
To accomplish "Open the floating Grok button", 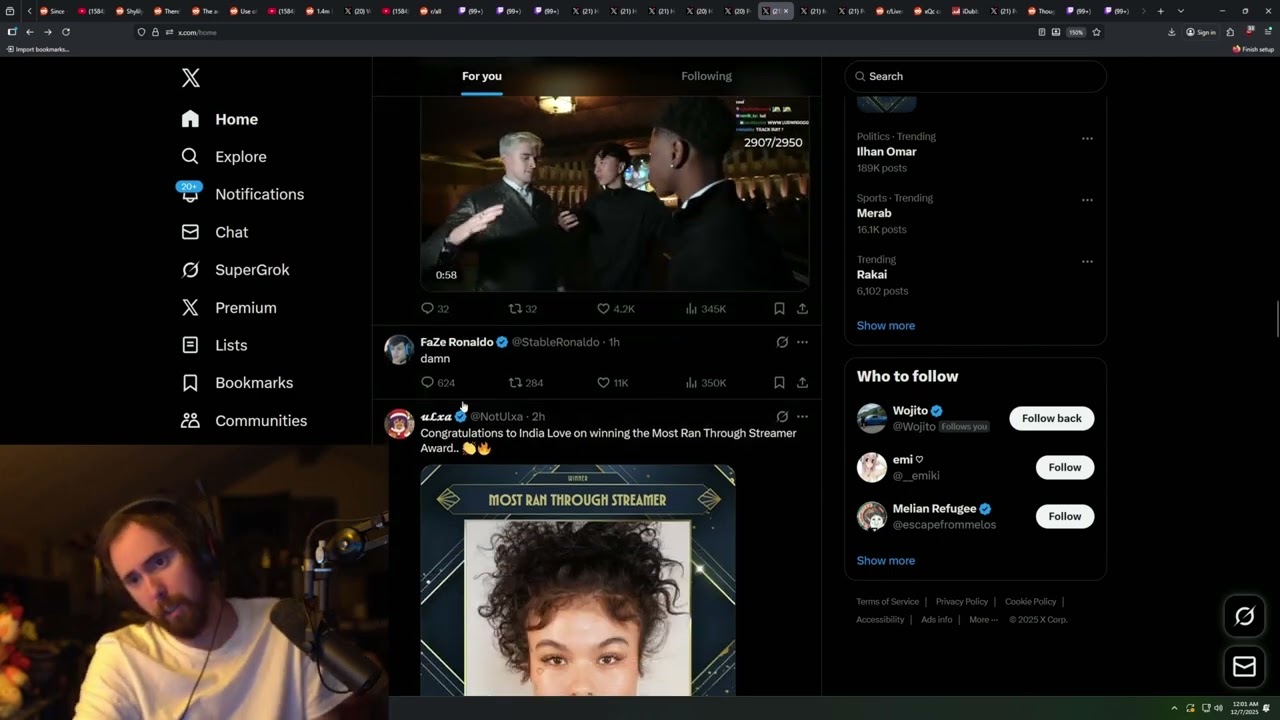I will click(x=1244, y=617).
